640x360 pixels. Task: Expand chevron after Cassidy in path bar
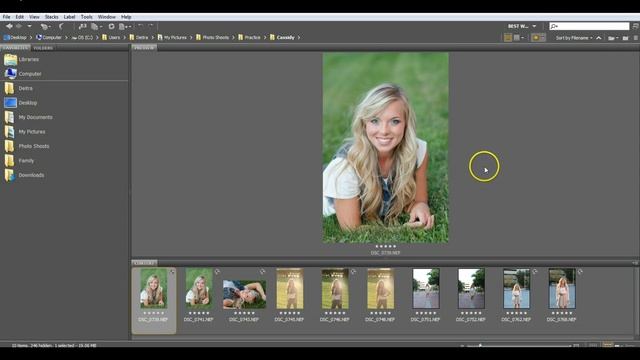[x=299, y=38]
